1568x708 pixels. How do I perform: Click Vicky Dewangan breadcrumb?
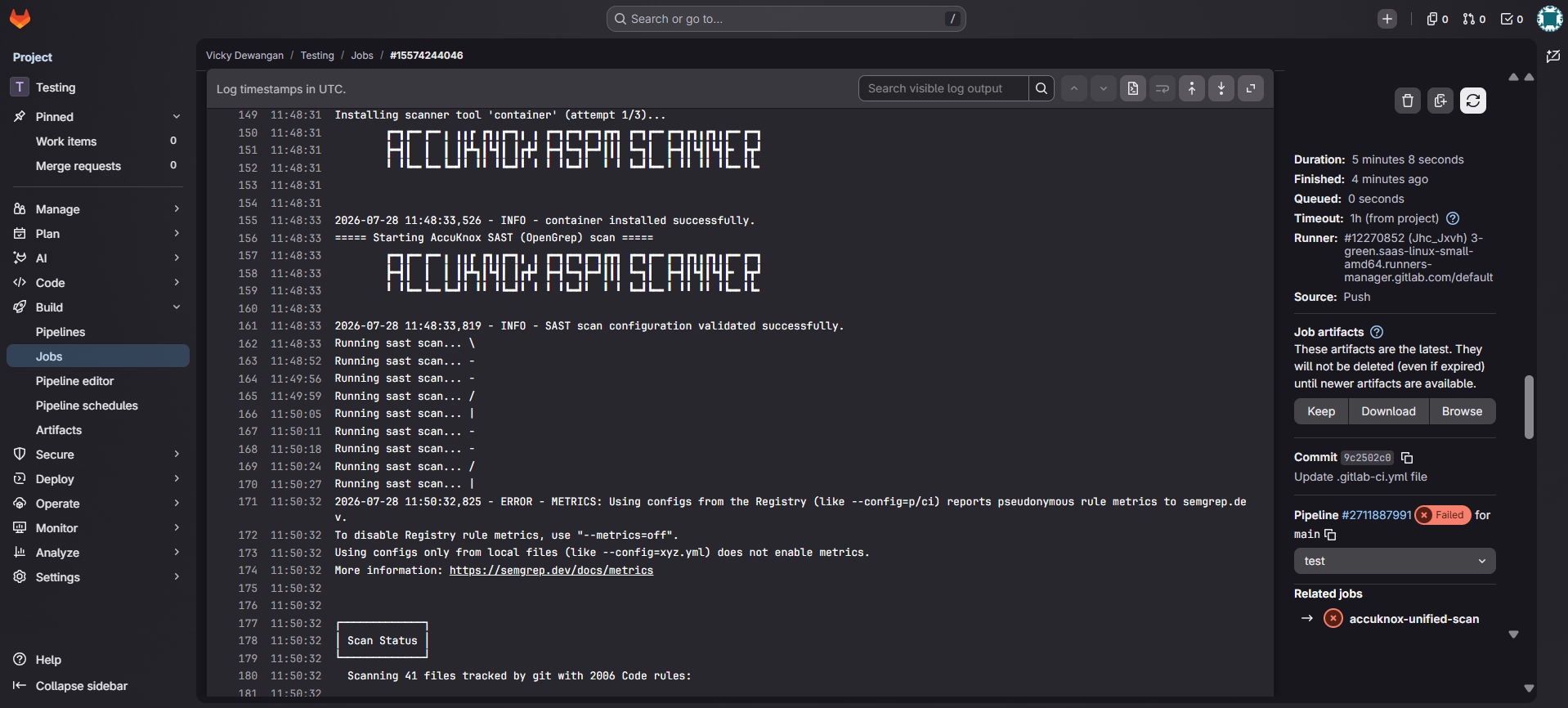click(x=244, y=56)
